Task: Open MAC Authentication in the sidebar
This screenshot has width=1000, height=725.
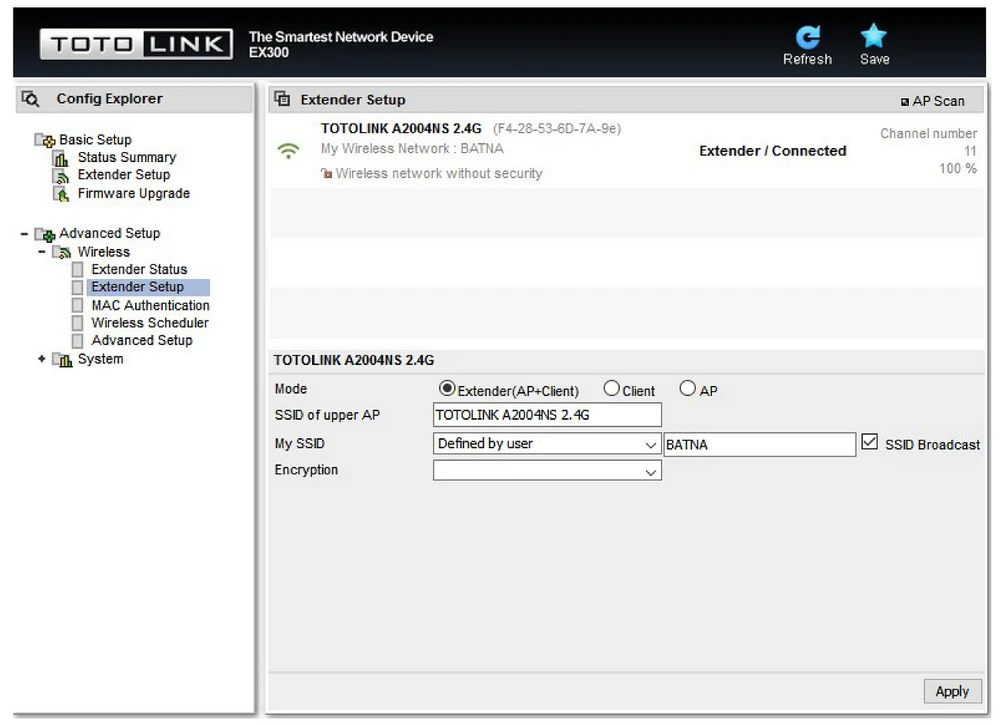Action: pos(150,305)
